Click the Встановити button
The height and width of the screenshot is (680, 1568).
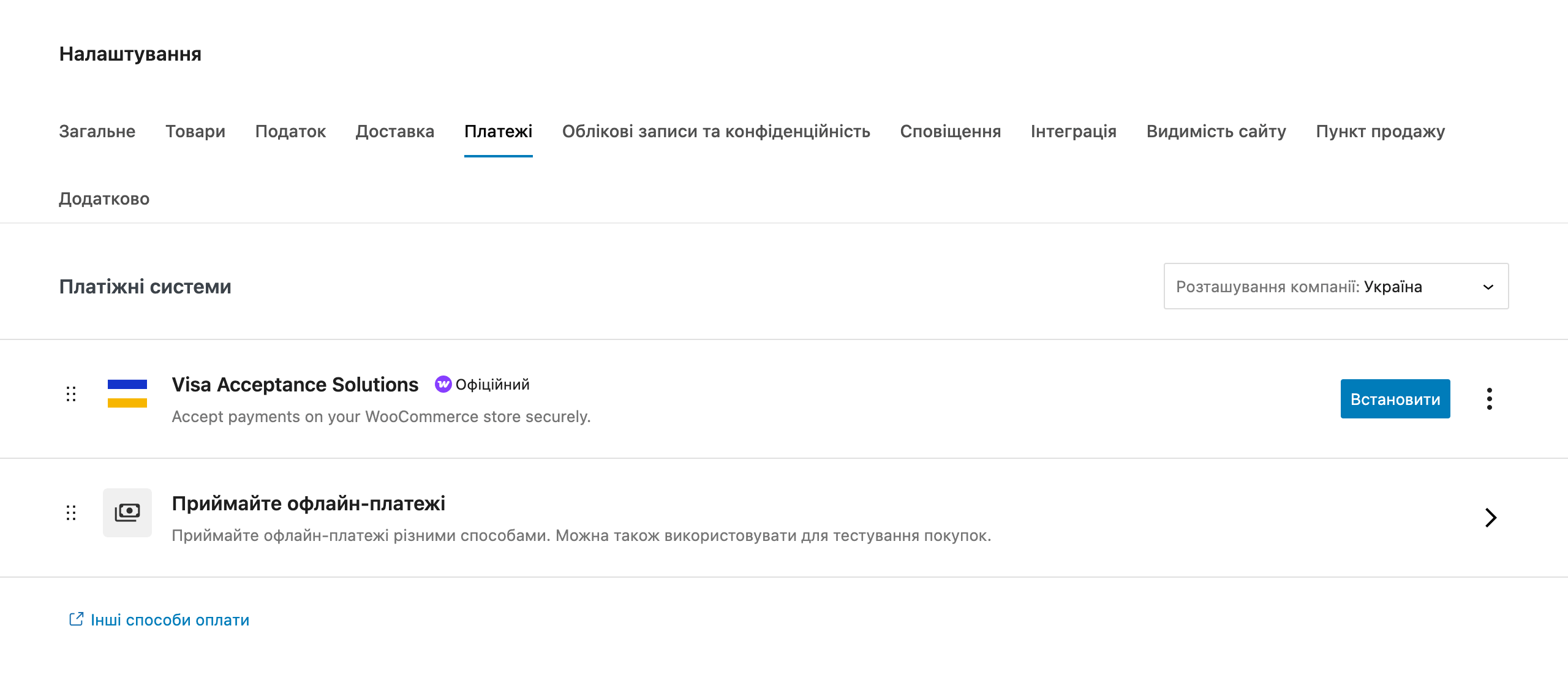point(1395,399)
